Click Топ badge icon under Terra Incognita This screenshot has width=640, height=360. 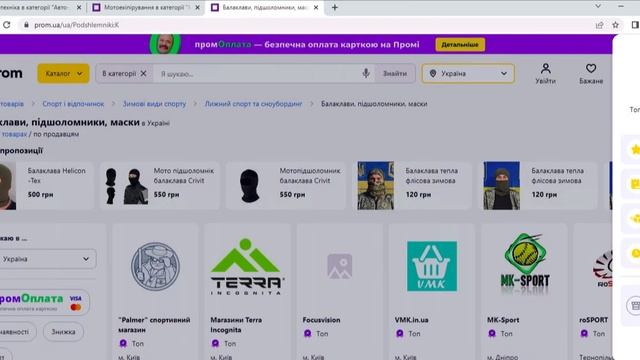tap(215, 344)
